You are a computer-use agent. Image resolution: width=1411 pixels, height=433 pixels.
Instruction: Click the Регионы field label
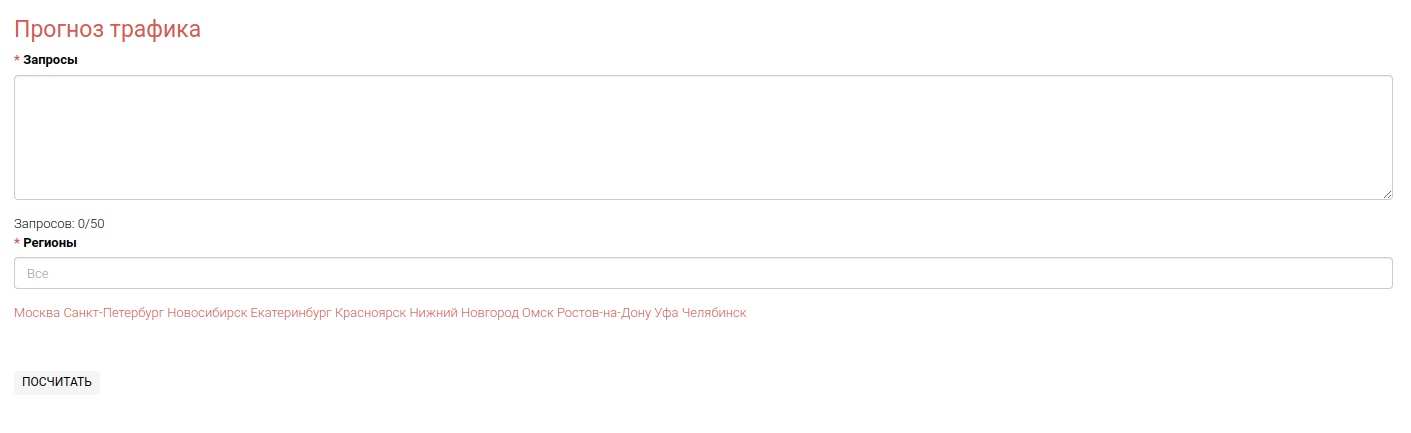tap(50, 242)
